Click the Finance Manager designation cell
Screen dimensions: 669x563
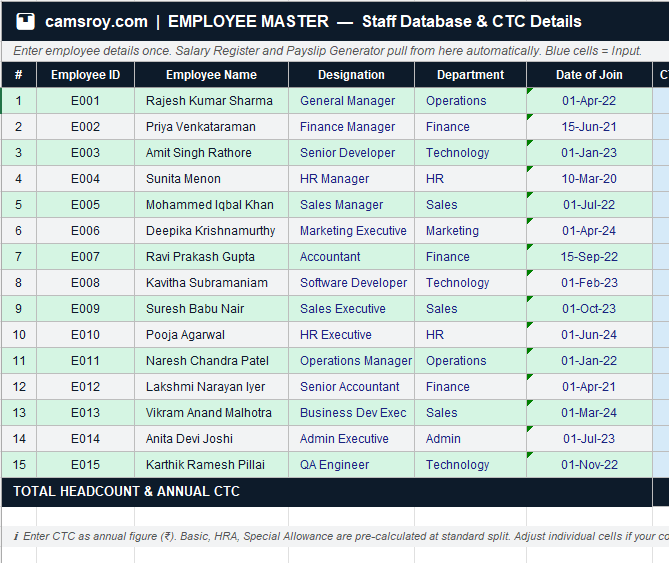tap(351, 127)
